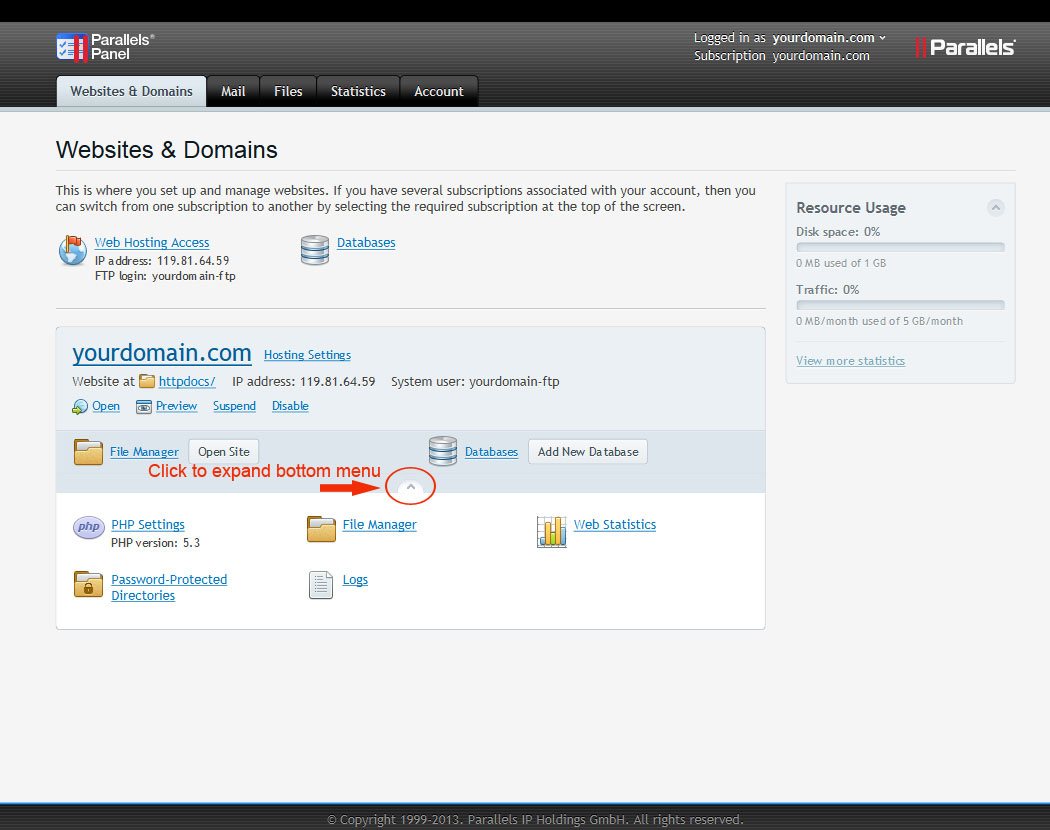The width and height of the screenshot is (1050, 830).
Task: Click the Parallels Panel logo
Action: click(x=105, y=46)
